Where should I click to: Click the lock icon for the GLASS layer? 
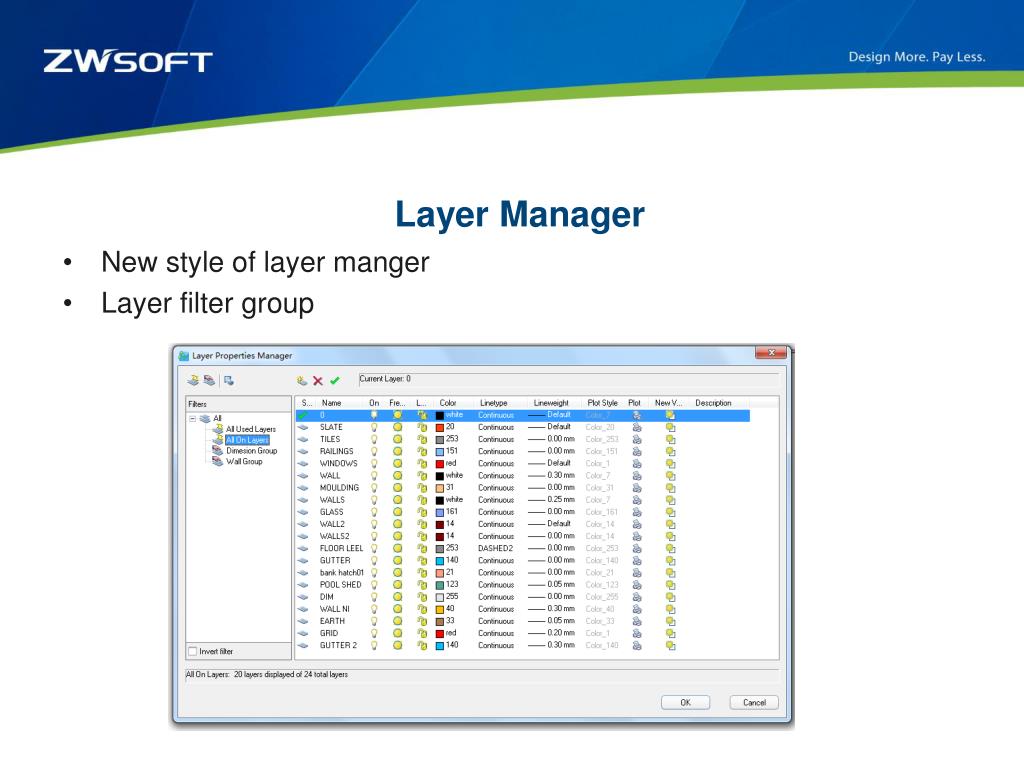point(422,512)
